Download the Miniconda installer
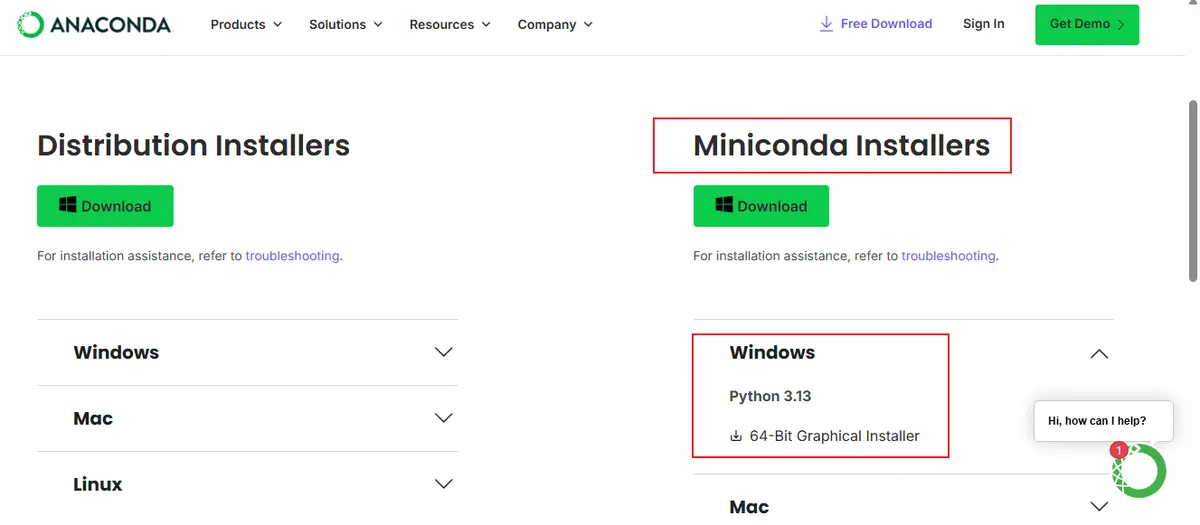This screenshot has width=1200, height=525. pyautogui.click(x=761, y=206)
